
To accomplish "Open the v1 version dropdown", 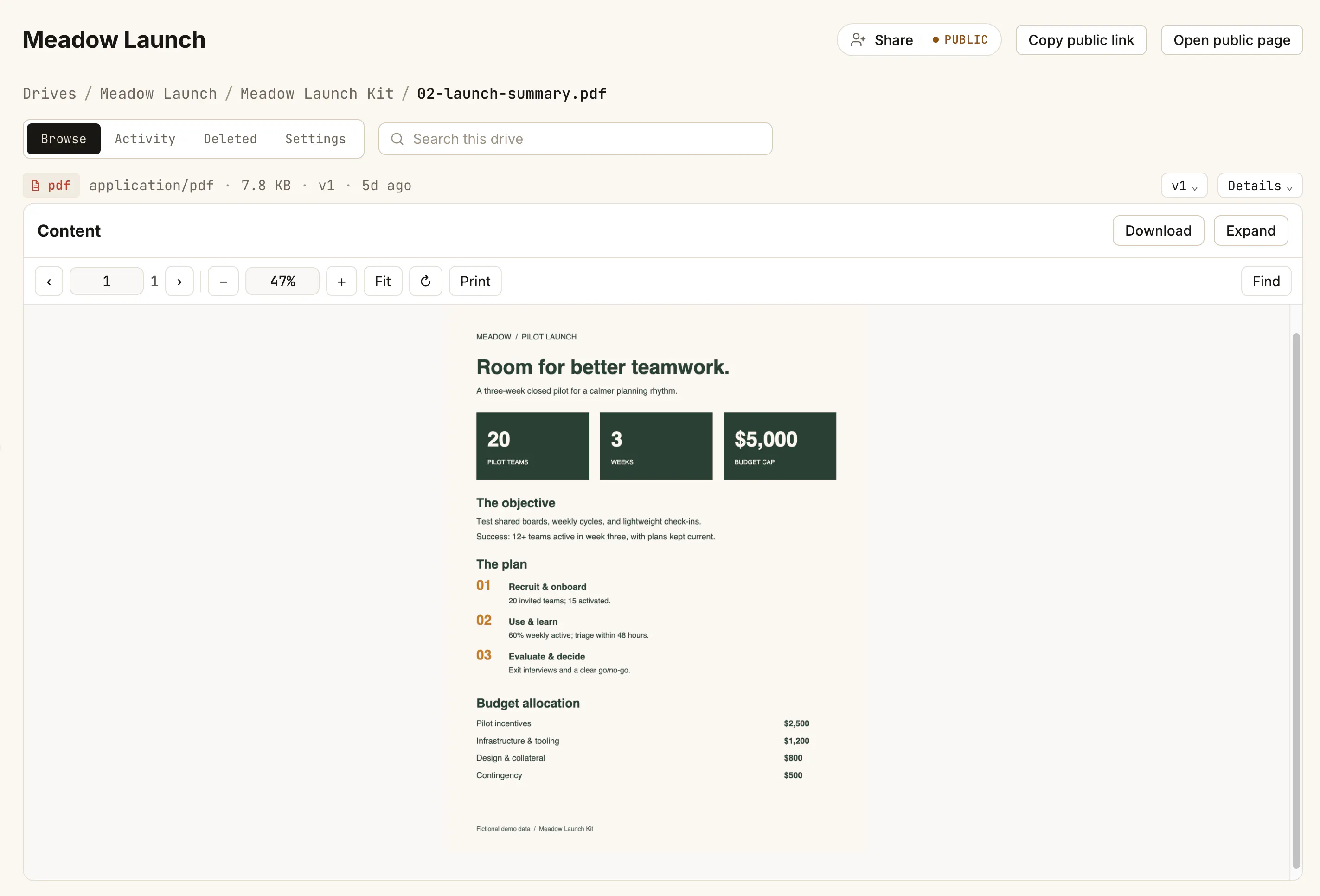I will [1184, 186].
